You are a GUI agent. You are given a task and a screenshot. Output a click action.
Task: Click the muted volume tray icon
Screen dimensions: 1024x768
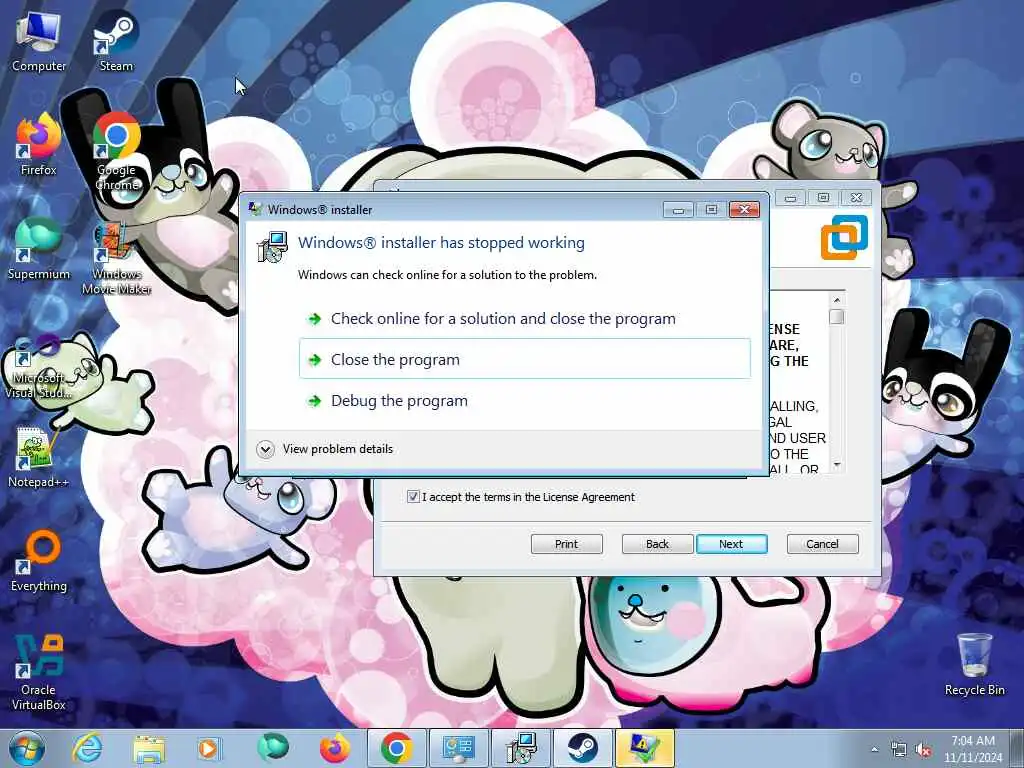[923, 750]
